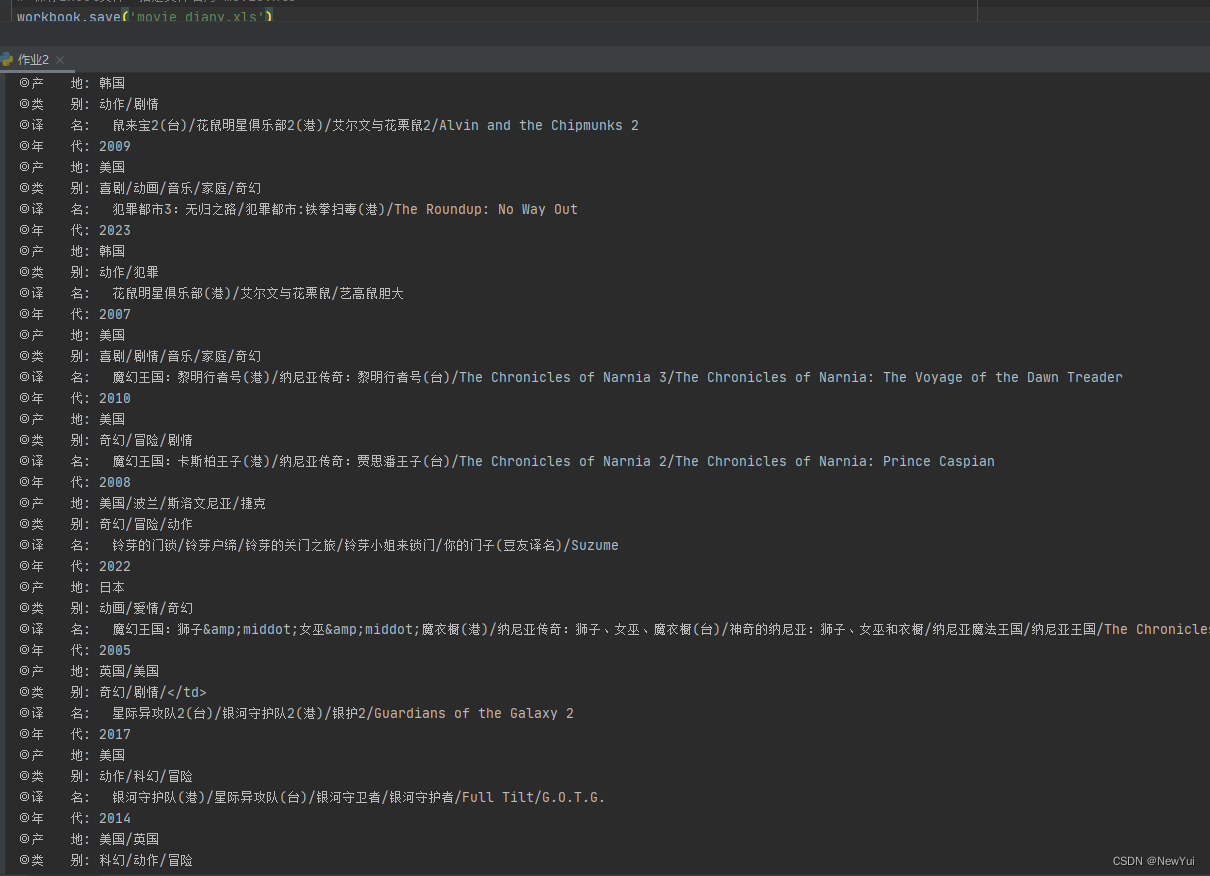
Task: Click the 韩国 production country text
Action: [x=112, y=82]
